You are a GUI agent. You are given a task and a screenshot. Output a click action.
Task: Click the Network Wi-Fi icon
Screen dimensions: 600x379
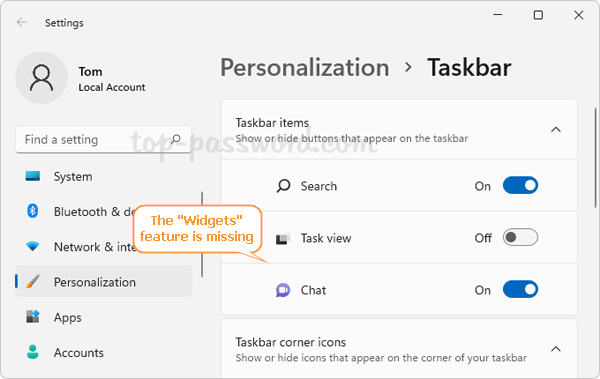pyautogui.click(x=33, y=246)
